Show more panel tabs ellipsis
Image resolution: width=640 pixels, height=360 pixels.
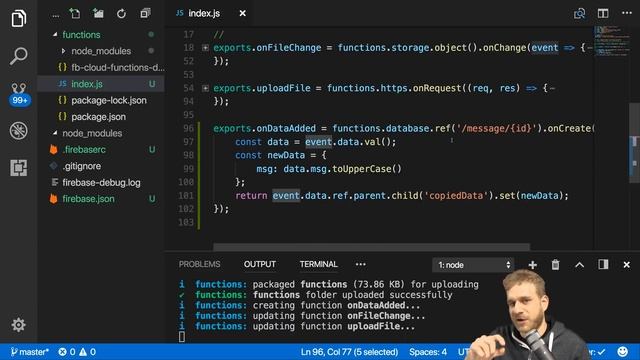coord(360,264)
